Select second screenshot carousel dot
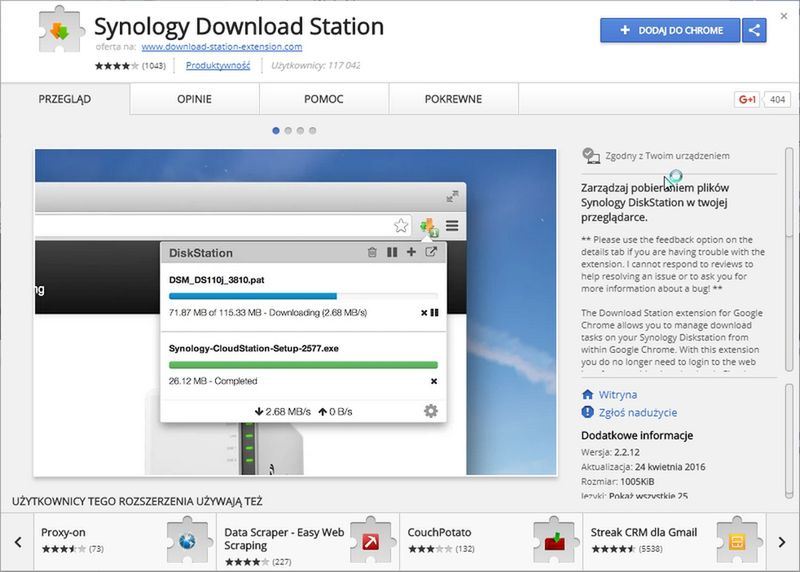 coord(288,131)
